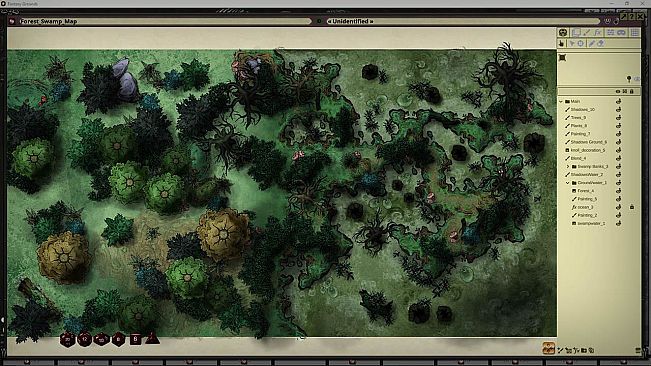651x366 pixels.
Task: Select the eraser tool
Action: [x=601, y=43]
